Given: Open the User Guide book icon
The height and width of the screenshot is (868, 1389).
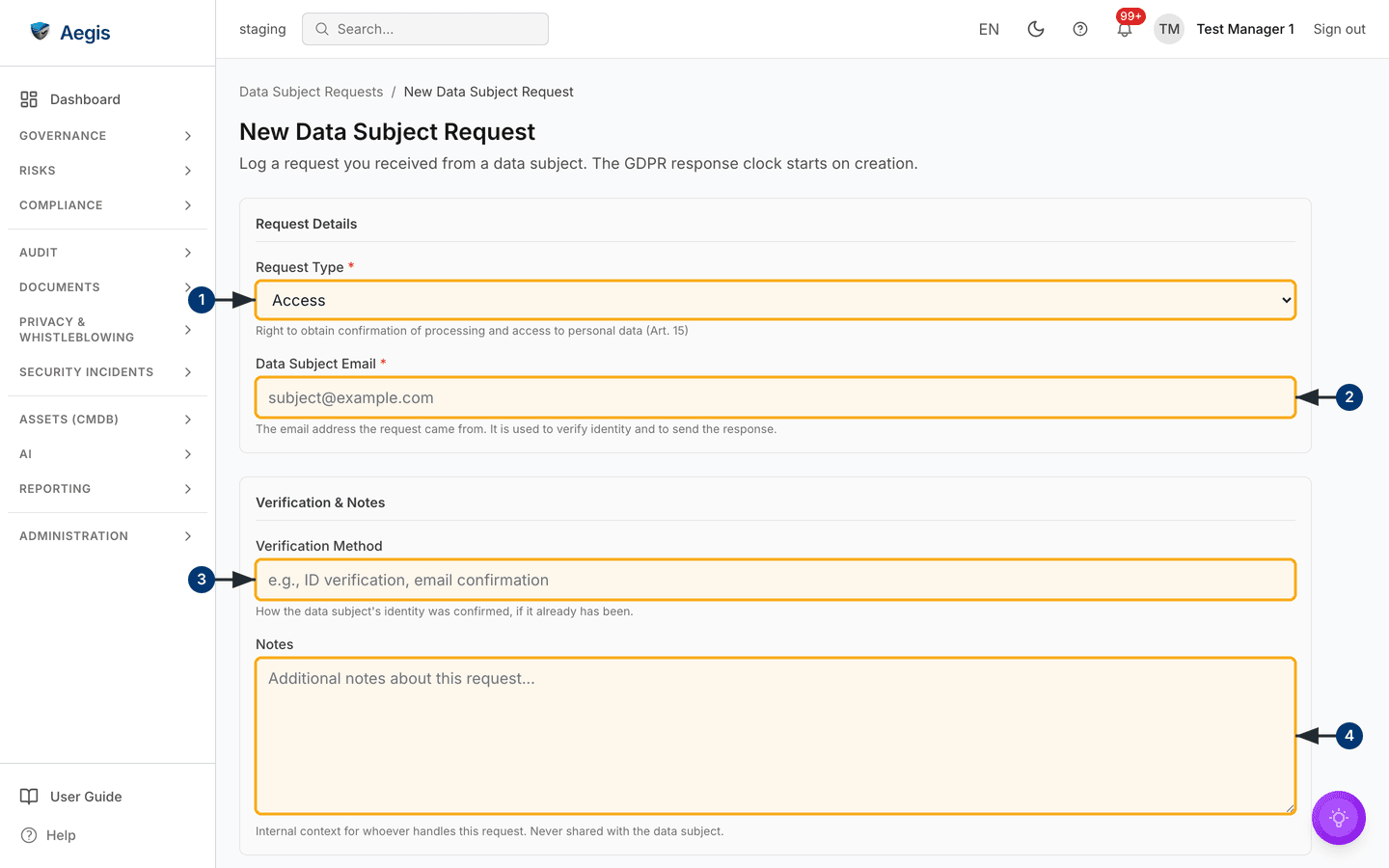Looking at the screenshot, I should tap(29, 797).
